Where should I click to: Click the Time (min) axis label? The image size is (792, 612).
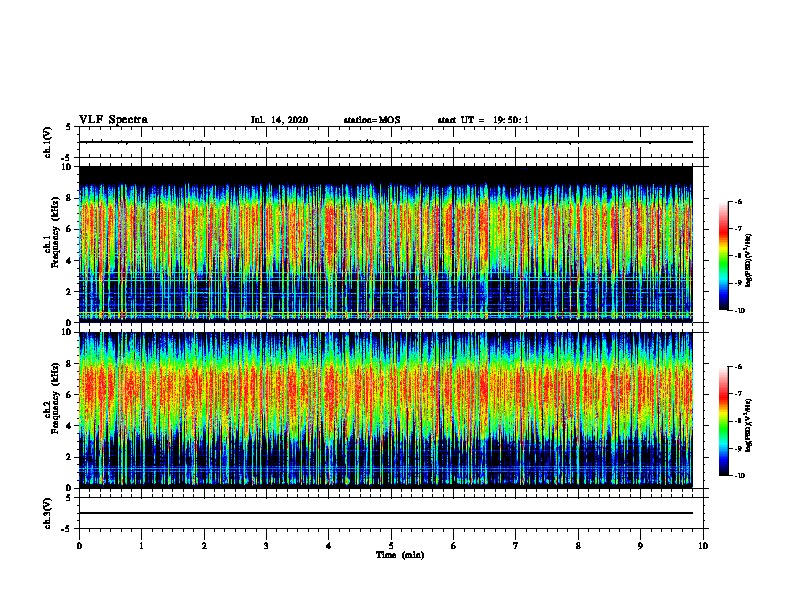400,555
